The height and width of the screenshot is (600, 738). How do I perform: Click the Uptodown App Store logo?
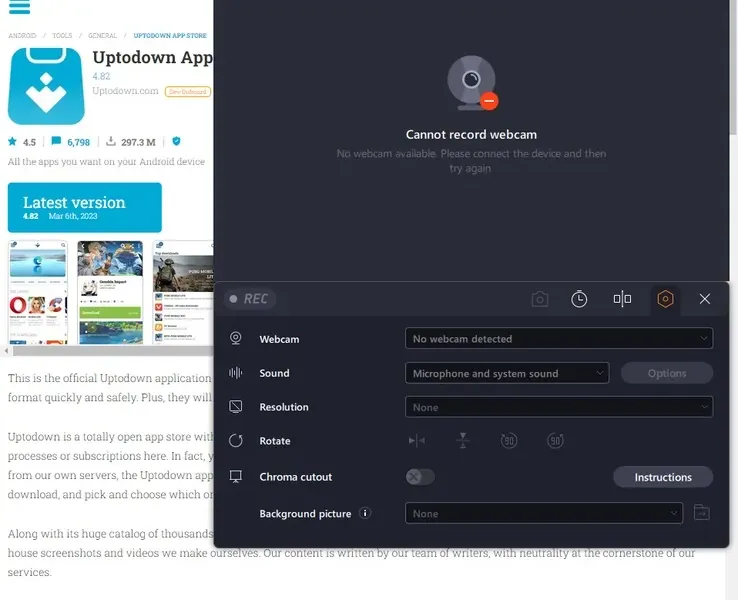coord(46,86)
